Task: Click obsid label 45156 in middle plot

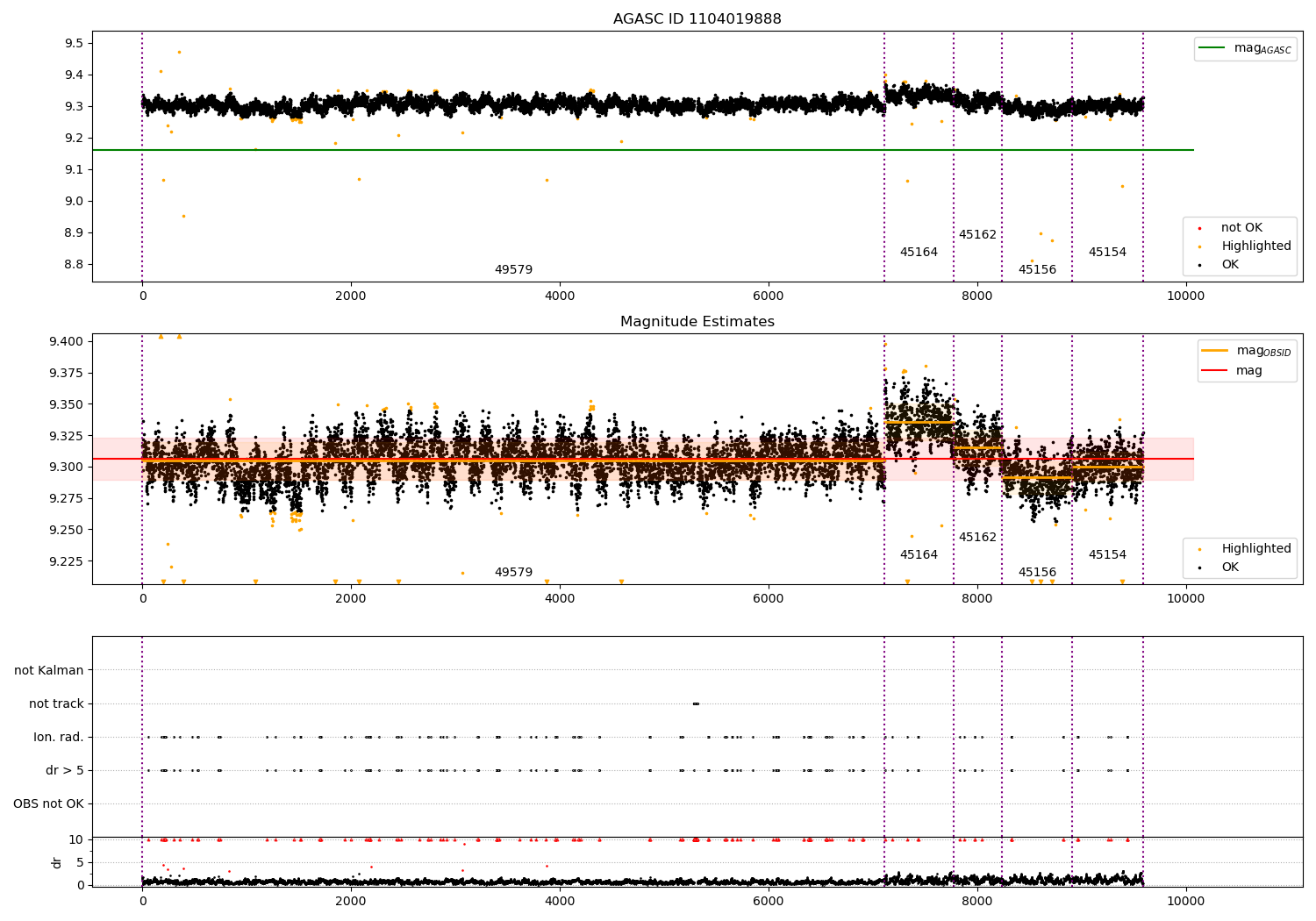Action: tap(1037, 573)
